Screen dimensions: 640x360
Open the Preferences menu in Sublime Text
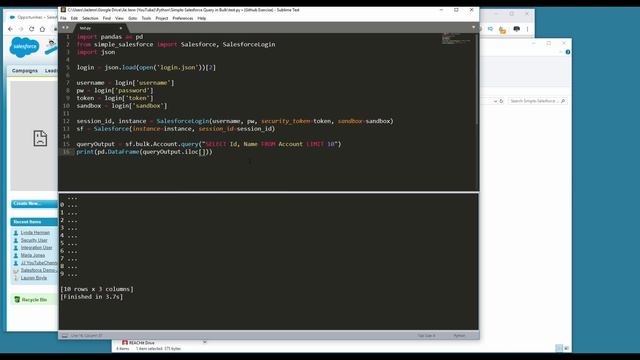182,18
